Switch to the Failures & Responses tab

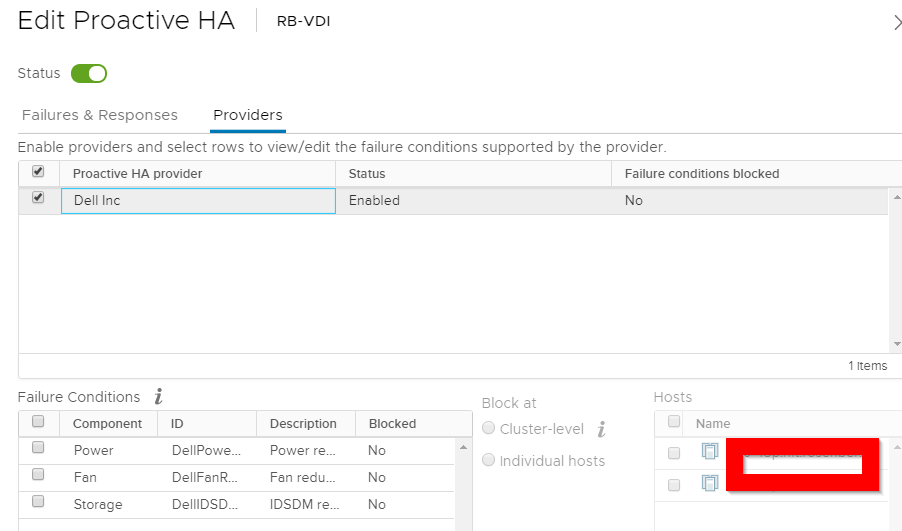pos(100,115)
